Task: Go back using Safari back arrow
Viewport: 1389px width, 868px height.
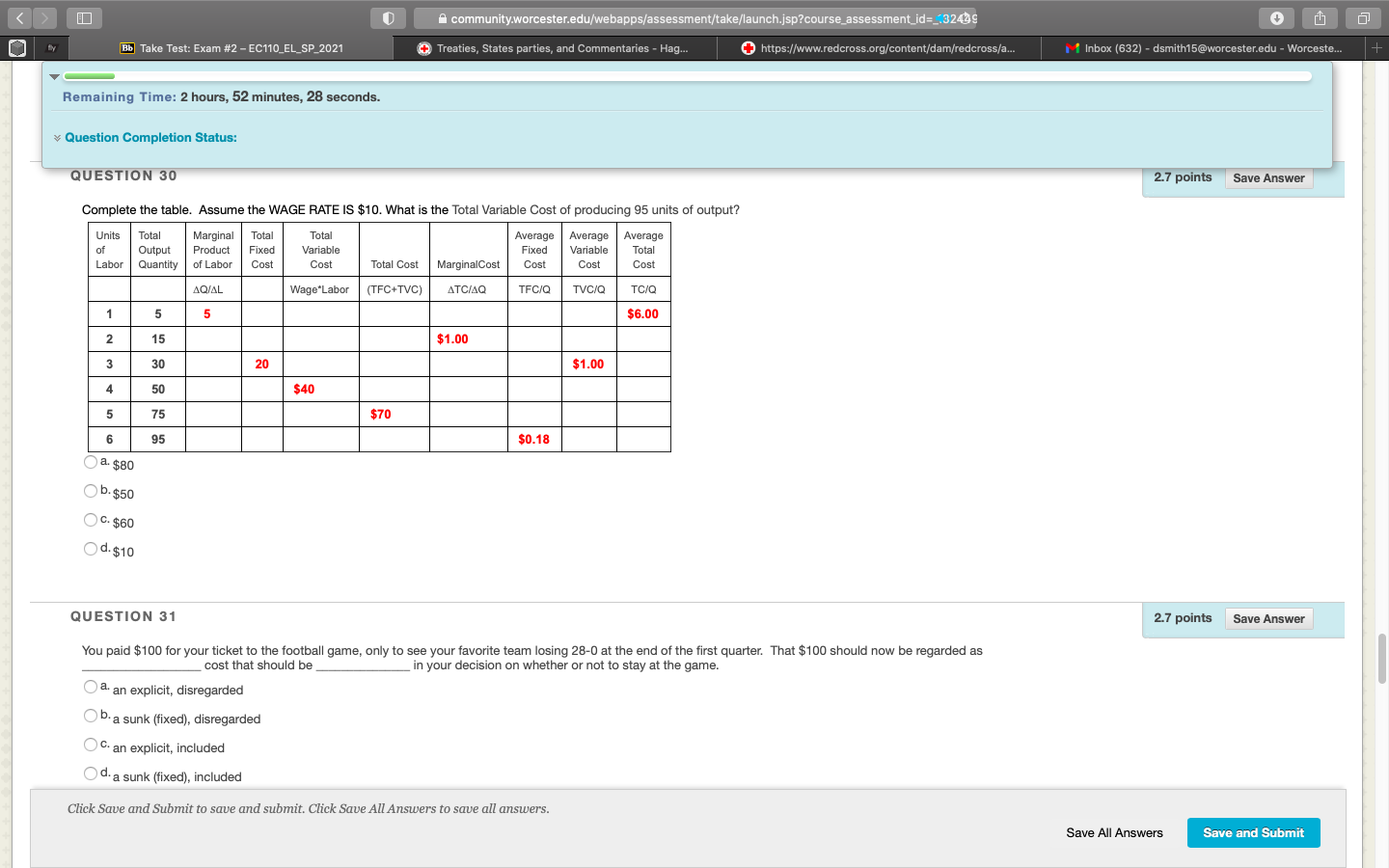Action: click(20, 18)
